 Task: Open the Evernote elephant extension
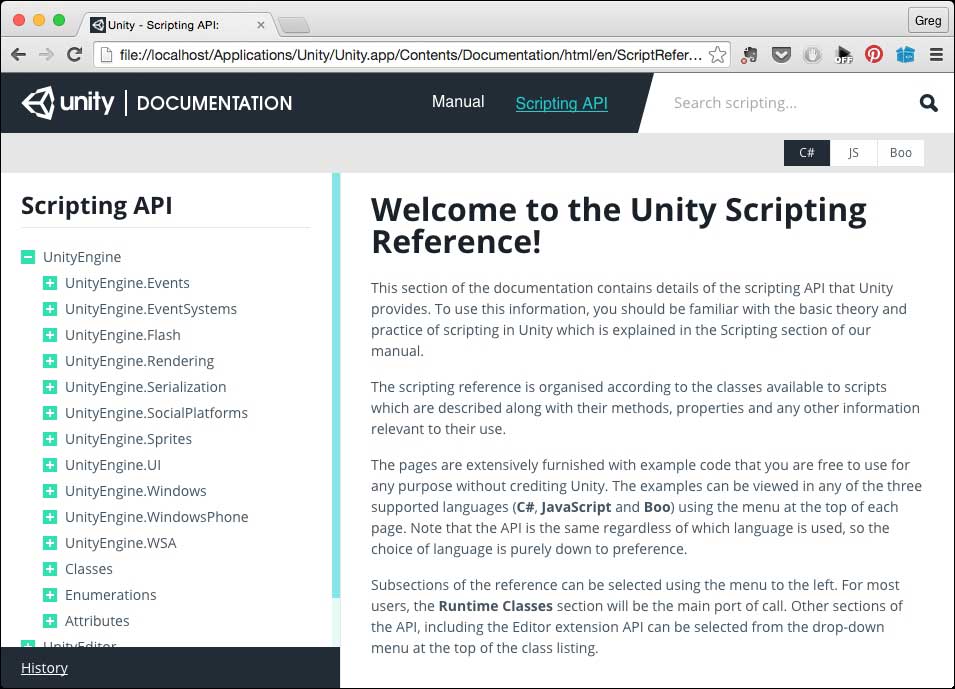tap(750, 55)
